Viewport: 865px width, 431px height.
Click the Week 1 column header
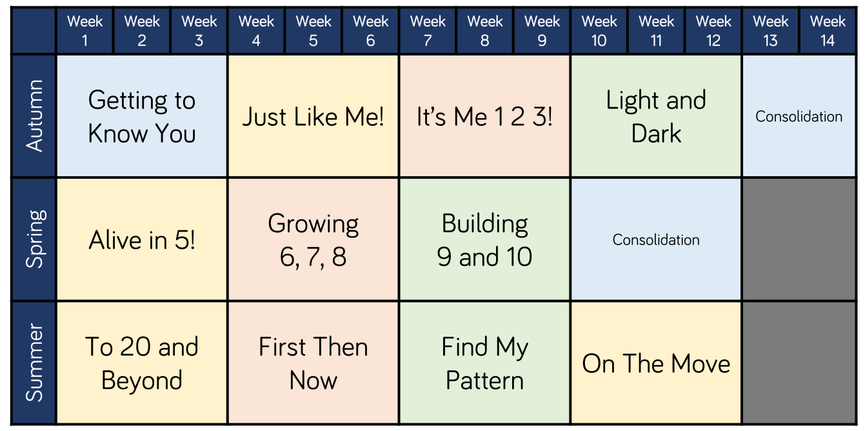tap(85, 31)
